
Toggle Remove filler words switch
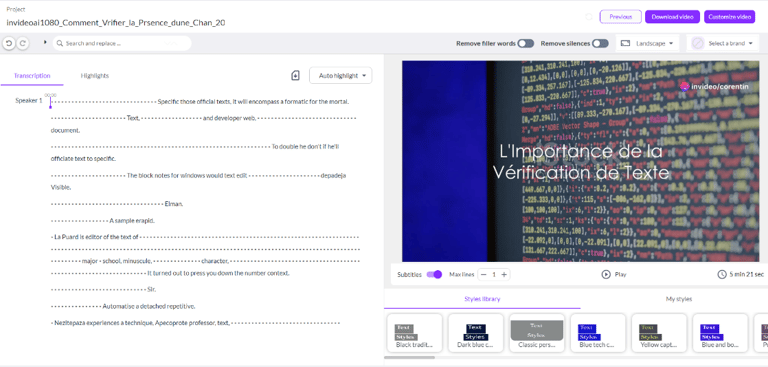(x=526, y=43)
